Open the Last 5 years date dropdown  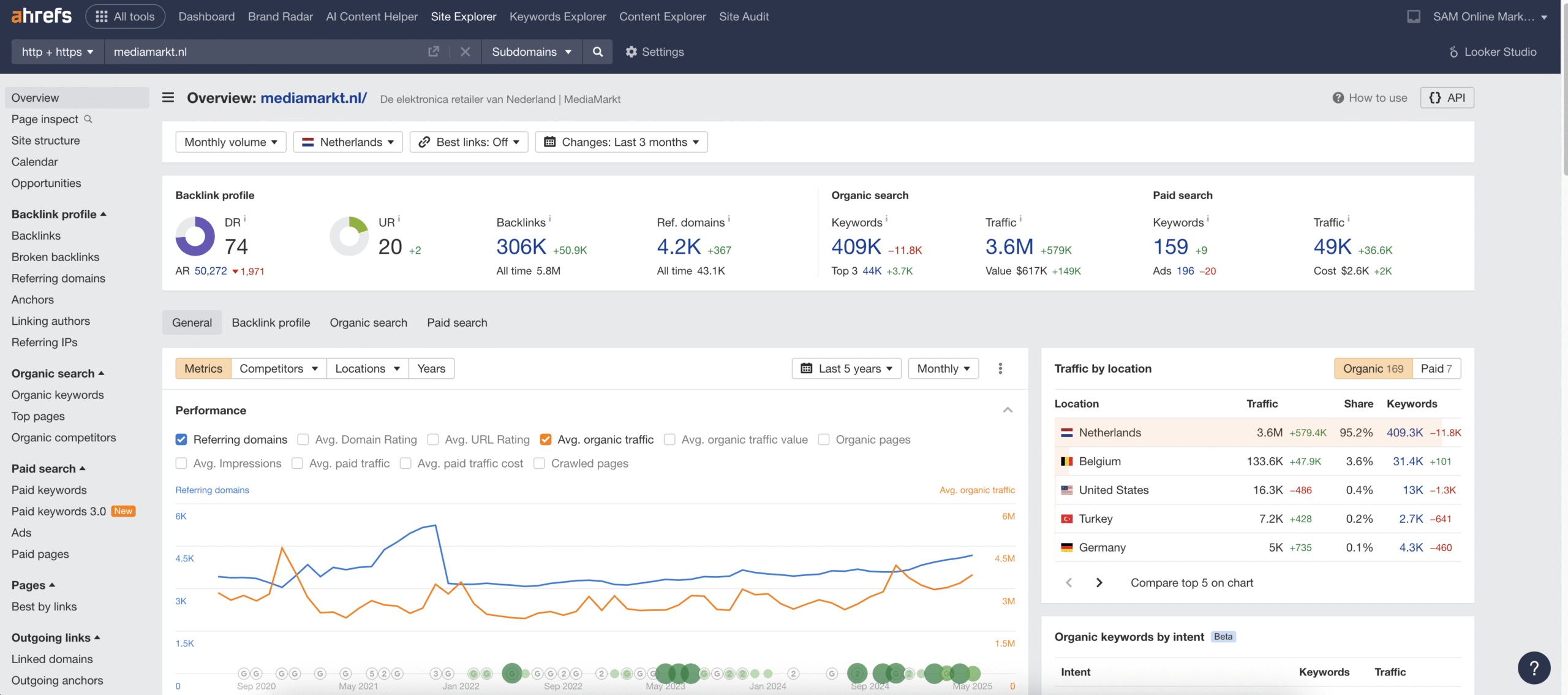coord(846,368)
